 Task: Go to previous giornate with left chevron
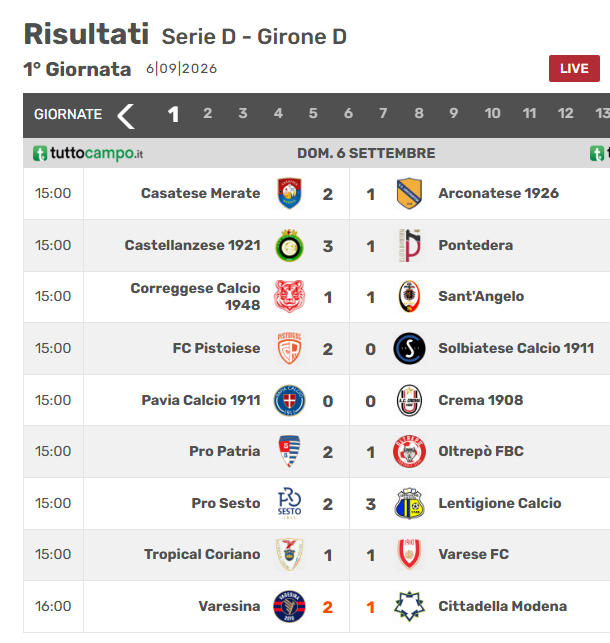(x=126, y=116)
